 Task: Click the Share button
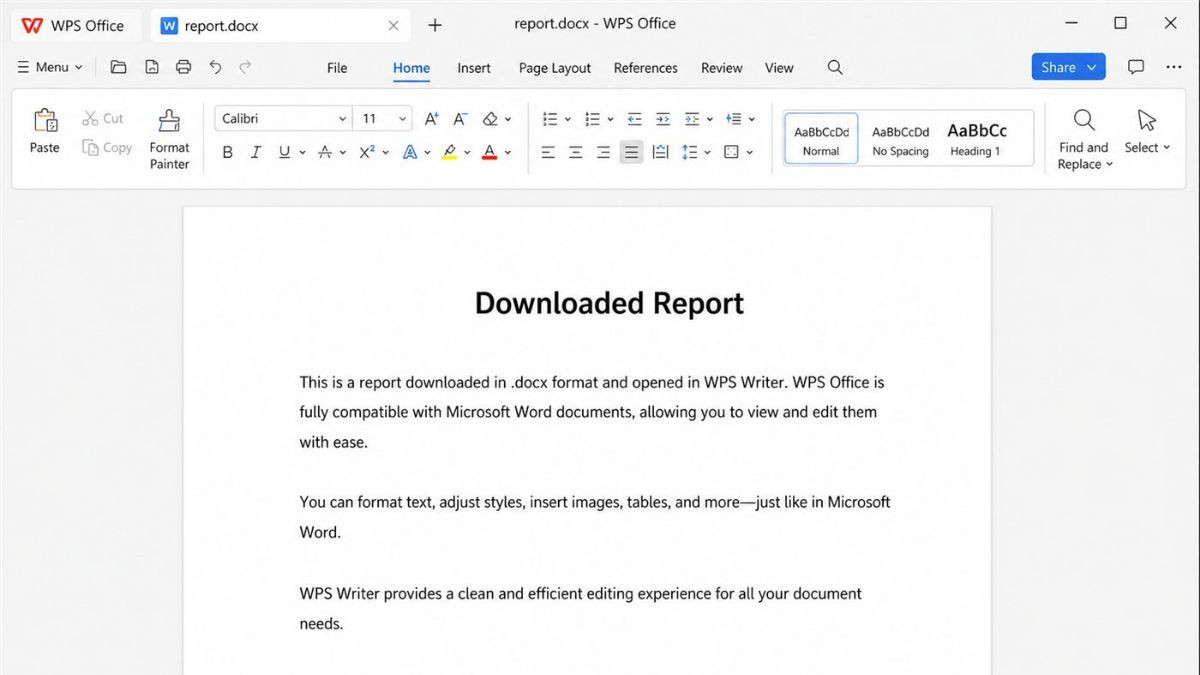(x=1068, y=67)
